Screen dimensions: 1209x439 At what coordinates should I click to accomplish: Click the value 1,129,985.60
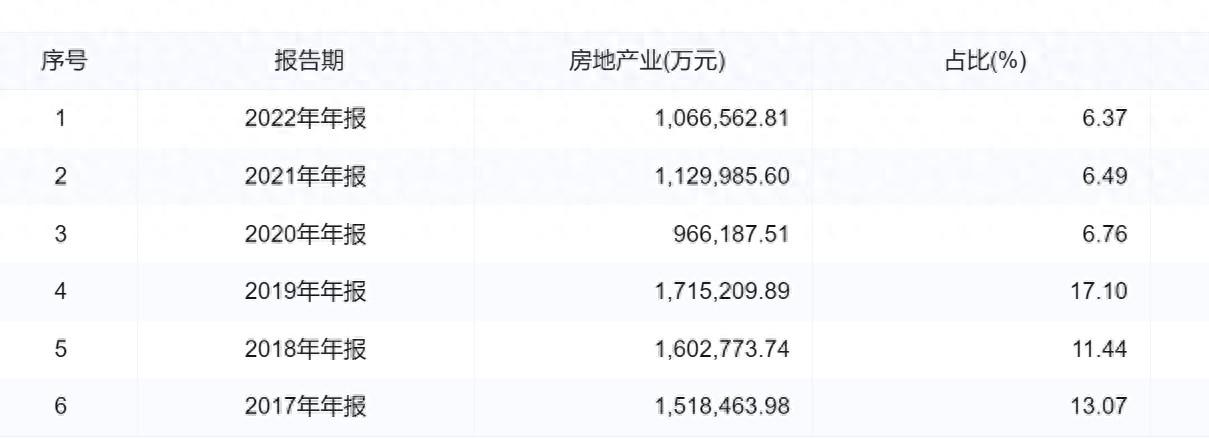[x=722, y=177]
